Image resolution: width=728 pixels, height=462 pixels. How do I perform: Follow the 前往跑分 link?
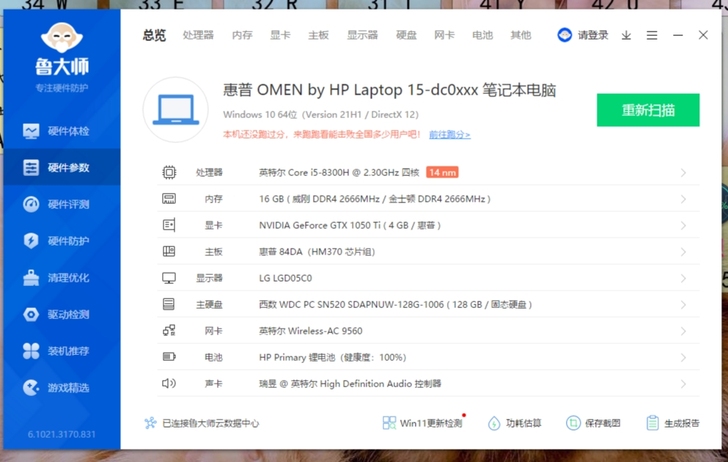449,135
